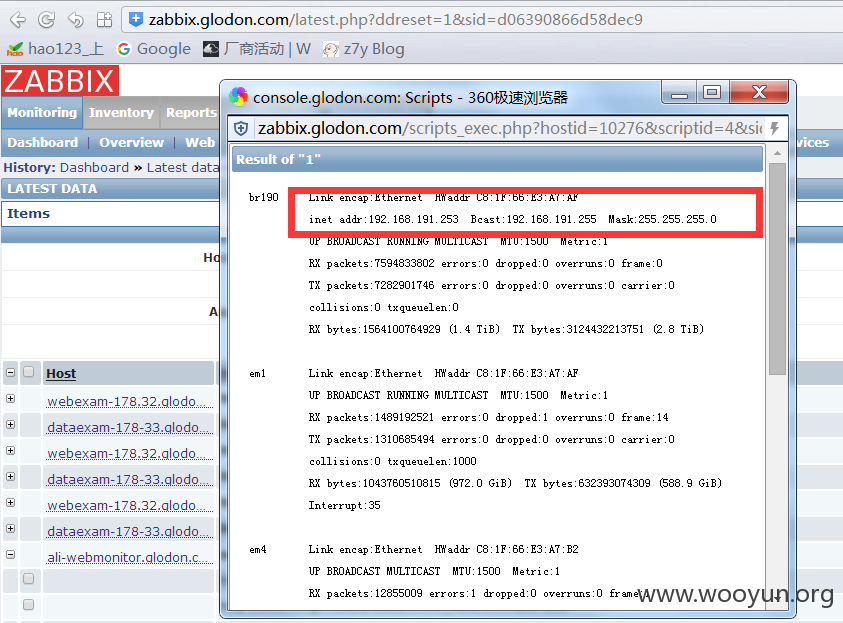This screenshot has width=843, height=623.
Task: Collapse ali-webmonitor.glodon host row
Action: coord(10,554)
